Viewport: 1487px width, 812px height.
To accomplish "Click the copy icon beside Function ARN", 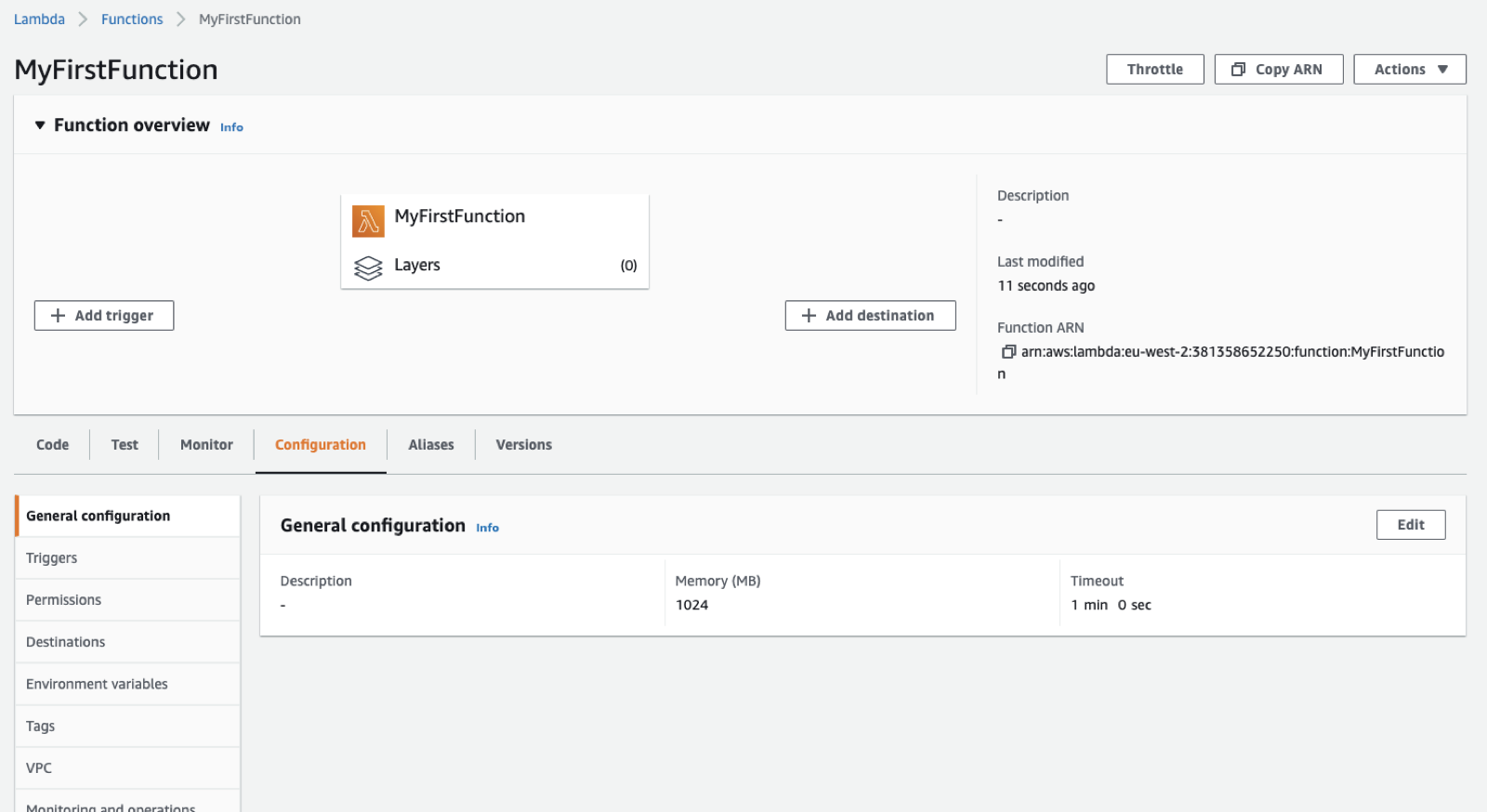I will [1007, 352].
